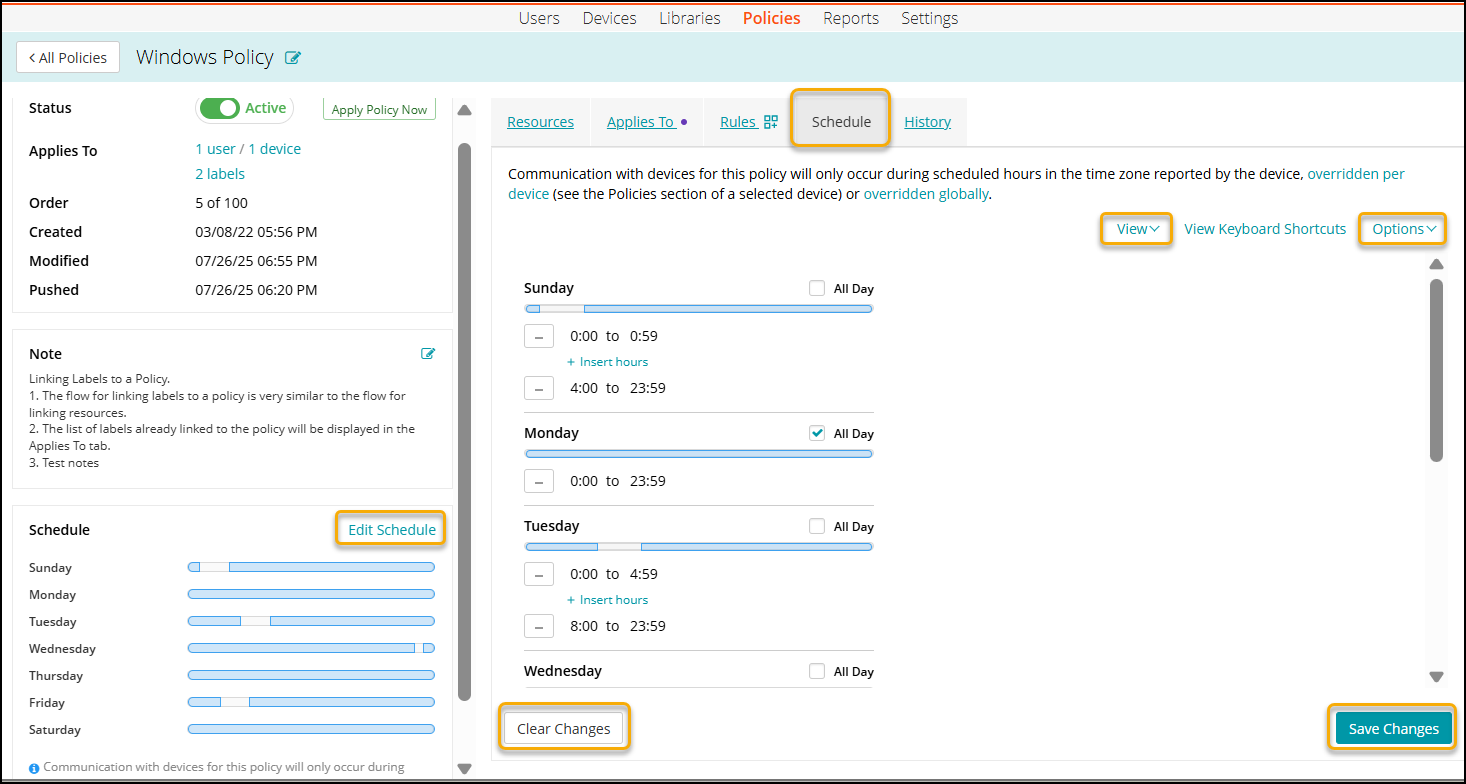1466x784 pixels.
Task: Go back to All Policies
Action: click(x=68, y=58)
